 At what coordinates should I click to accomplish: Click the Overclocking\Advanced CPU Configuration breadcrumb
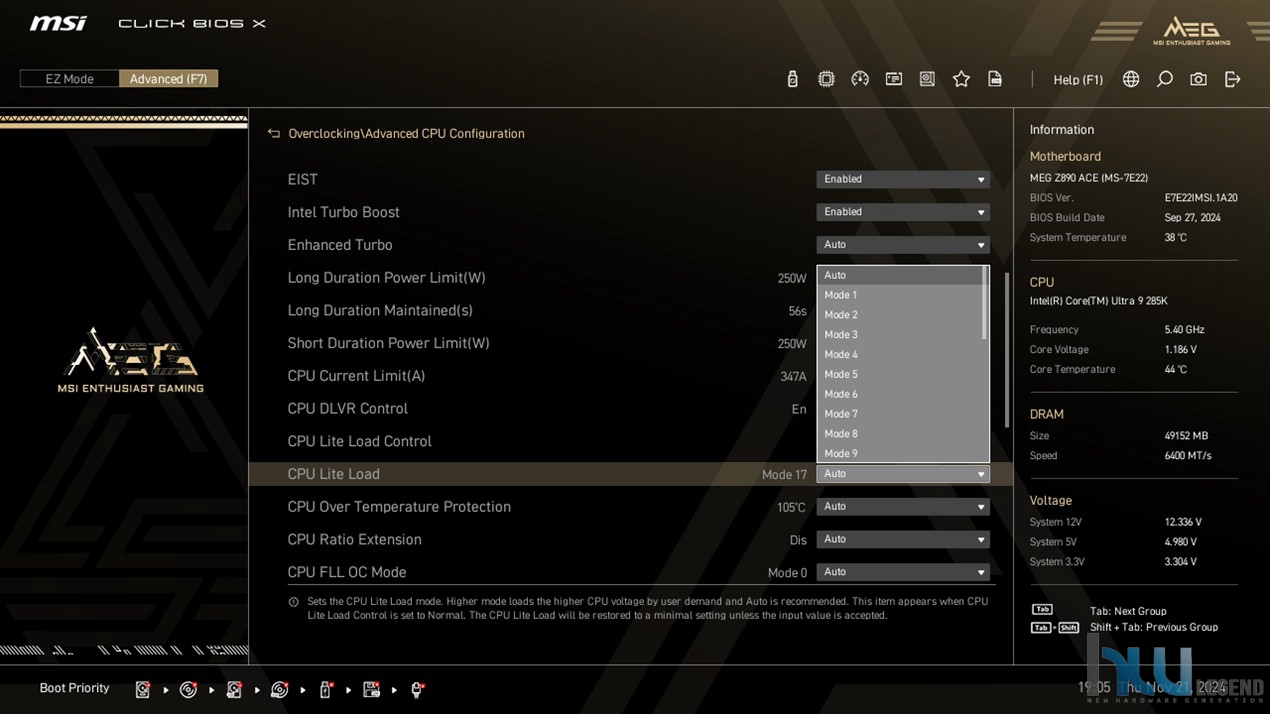point(406,133)
